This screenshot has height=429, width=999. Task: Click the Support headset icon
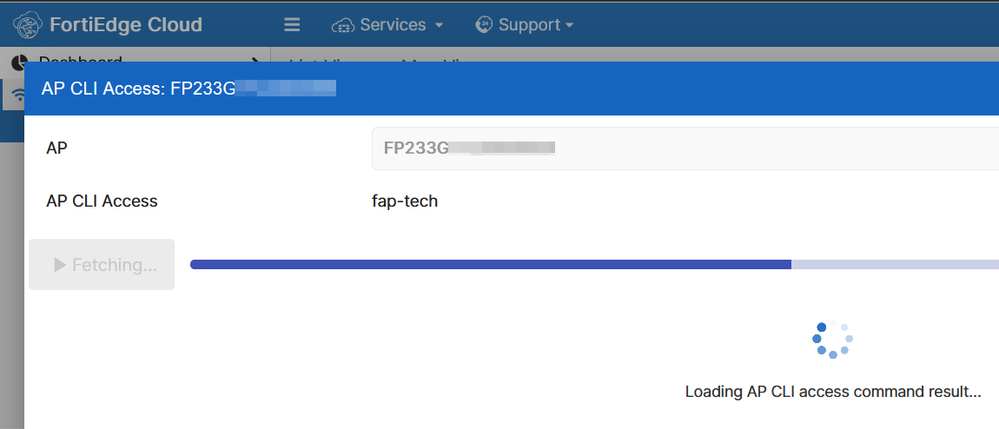(x=484, y=24)
